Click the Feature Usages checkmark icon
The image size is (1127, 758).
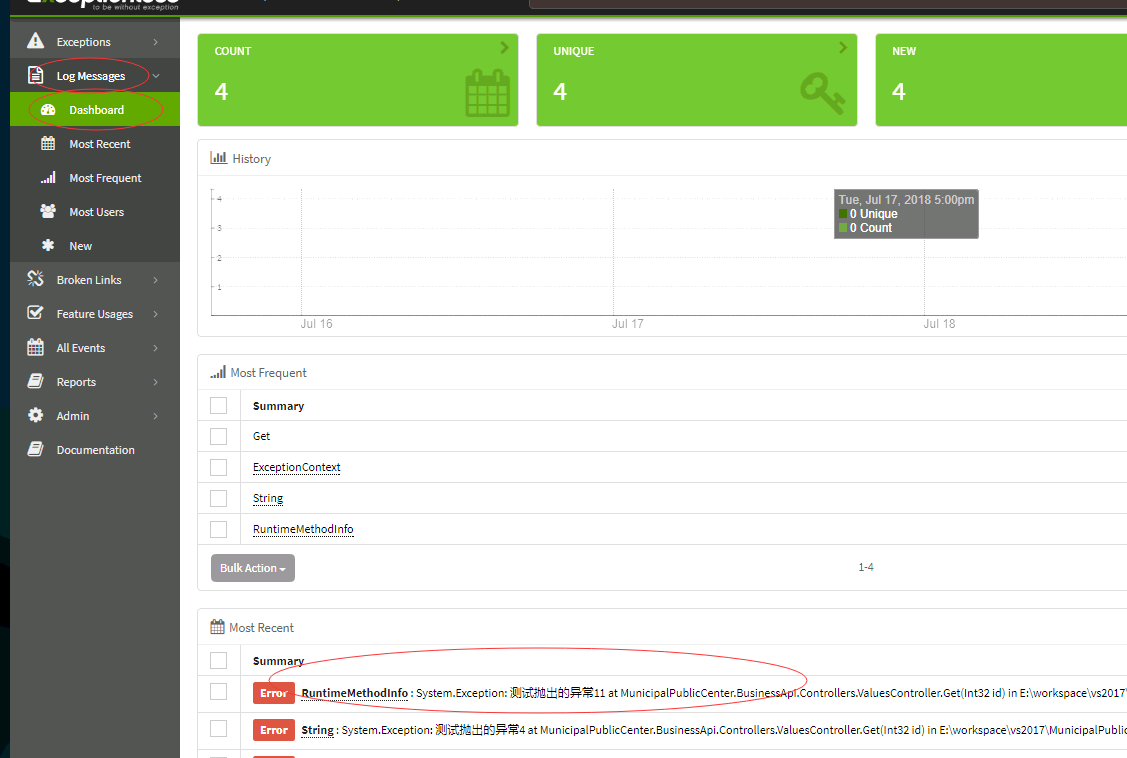coord(35,313)
